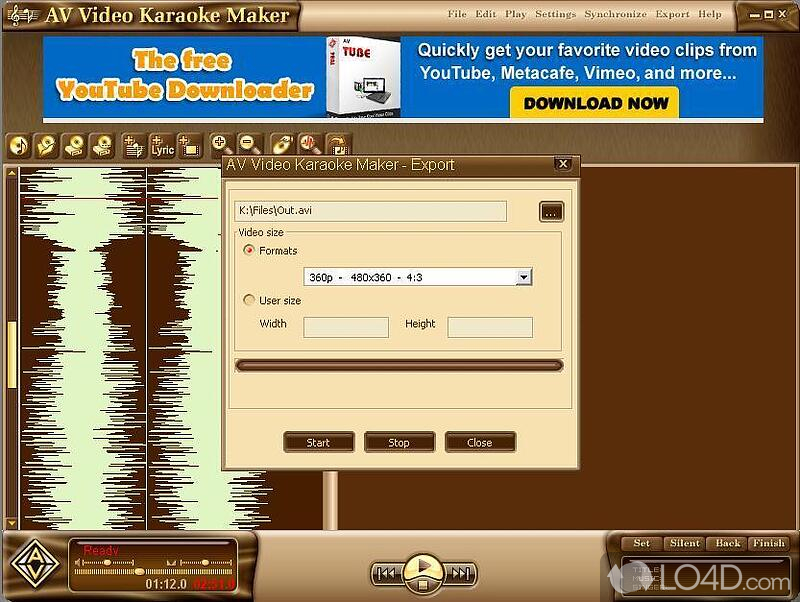Click the export video toolbar icon
Viewport: 800px width, 602px height.
coord(338,145)
